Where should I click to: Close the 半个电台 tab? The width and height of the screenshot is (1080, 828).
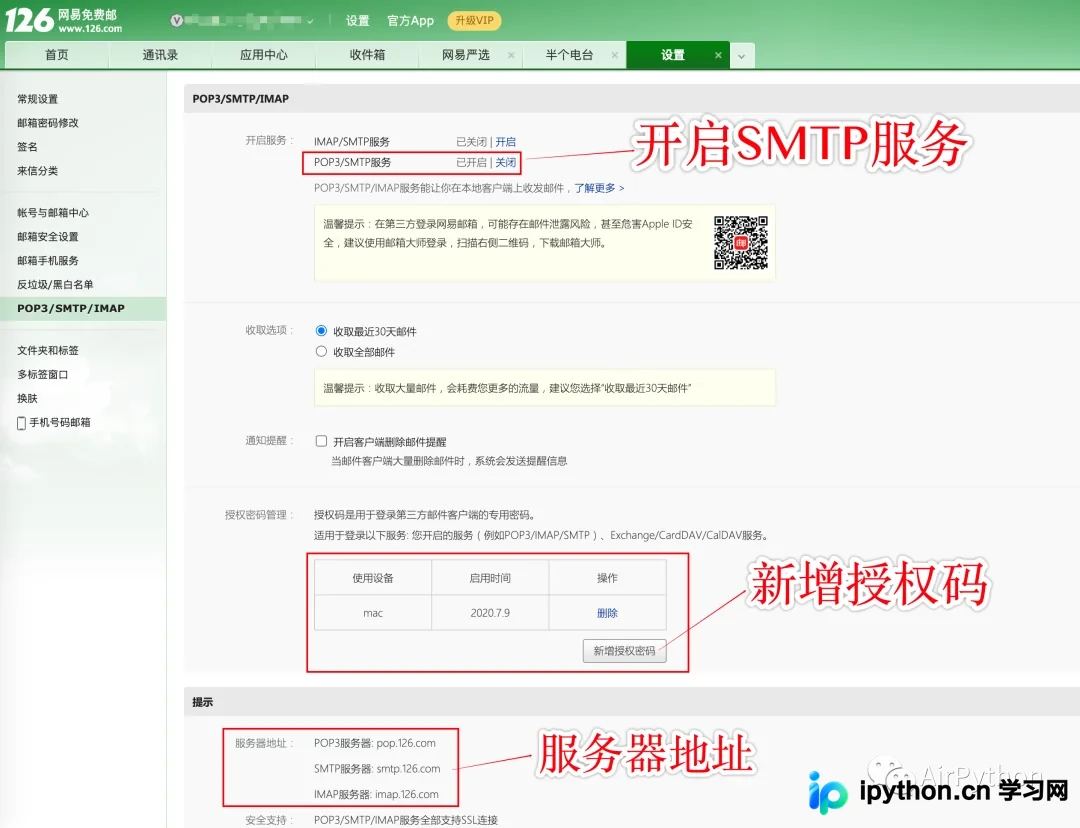pyautogui.click(x=614, y=55)
